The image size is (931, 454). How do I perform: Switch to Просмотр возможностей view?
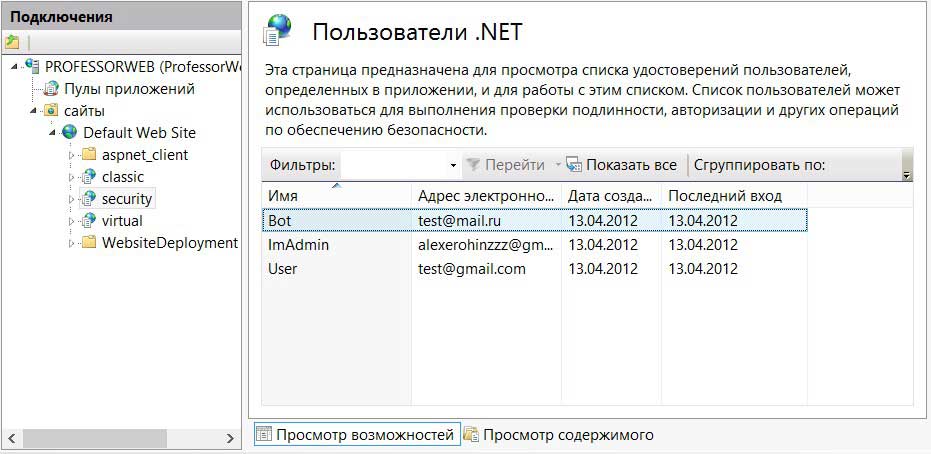357,434
